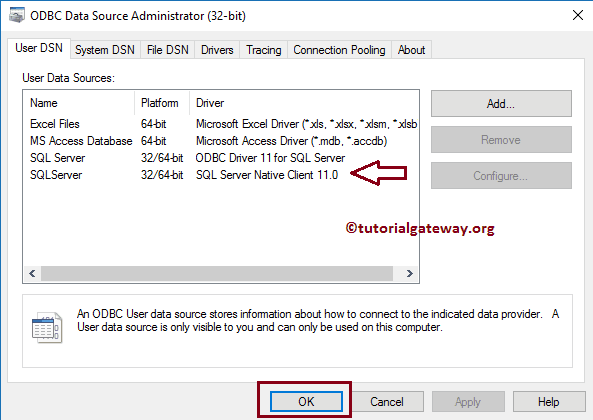Click the 64-bit platform cell for Excel Files
This screenshot has height=420, width=593.
tap(154, 124)
